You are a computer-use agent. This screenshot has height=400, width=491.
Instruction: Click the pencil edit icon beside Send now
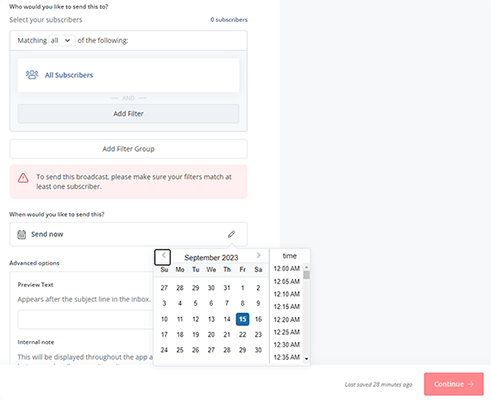click(231, 234)
